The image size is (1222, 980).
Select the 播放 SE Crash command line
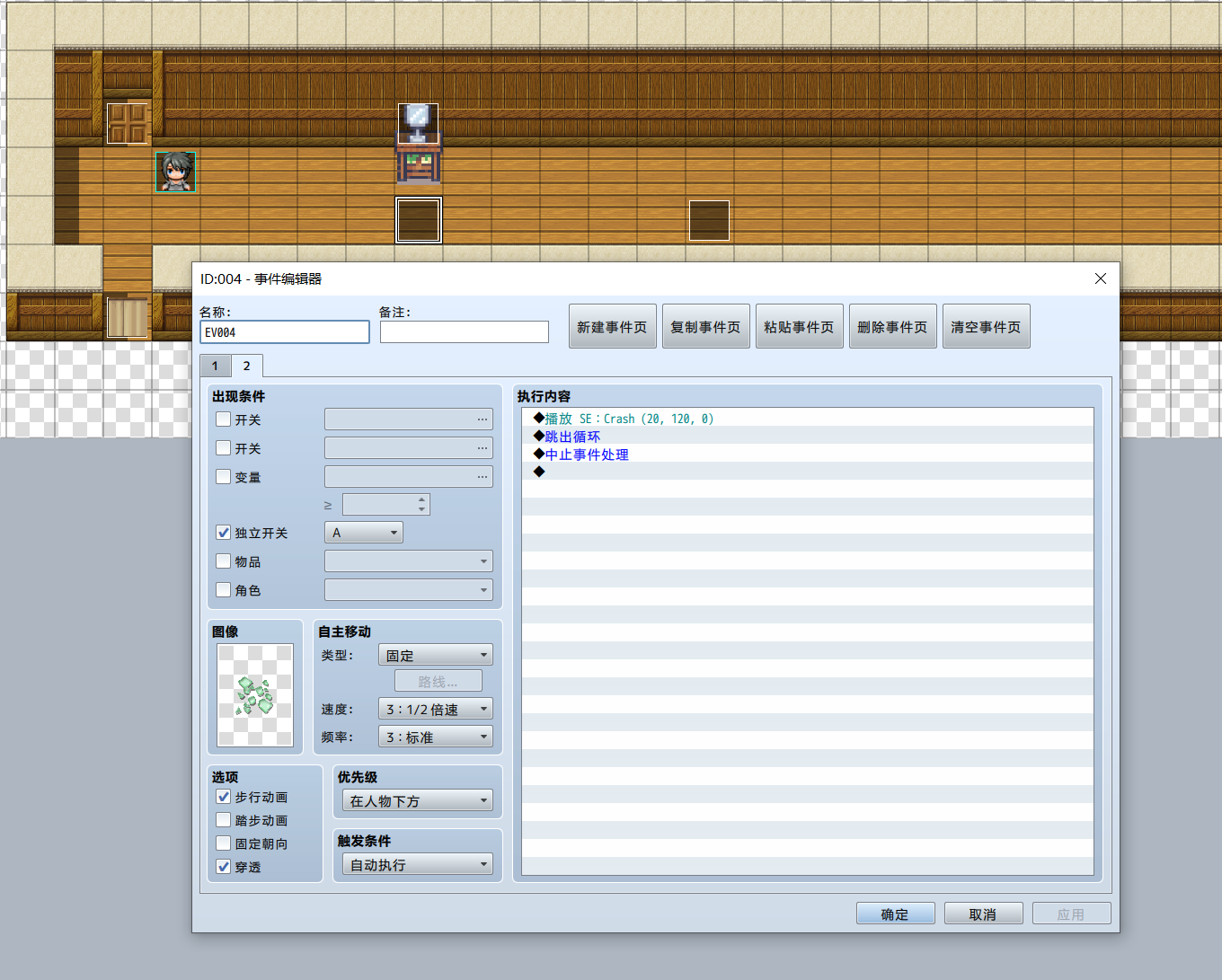(x=808, y=419)
